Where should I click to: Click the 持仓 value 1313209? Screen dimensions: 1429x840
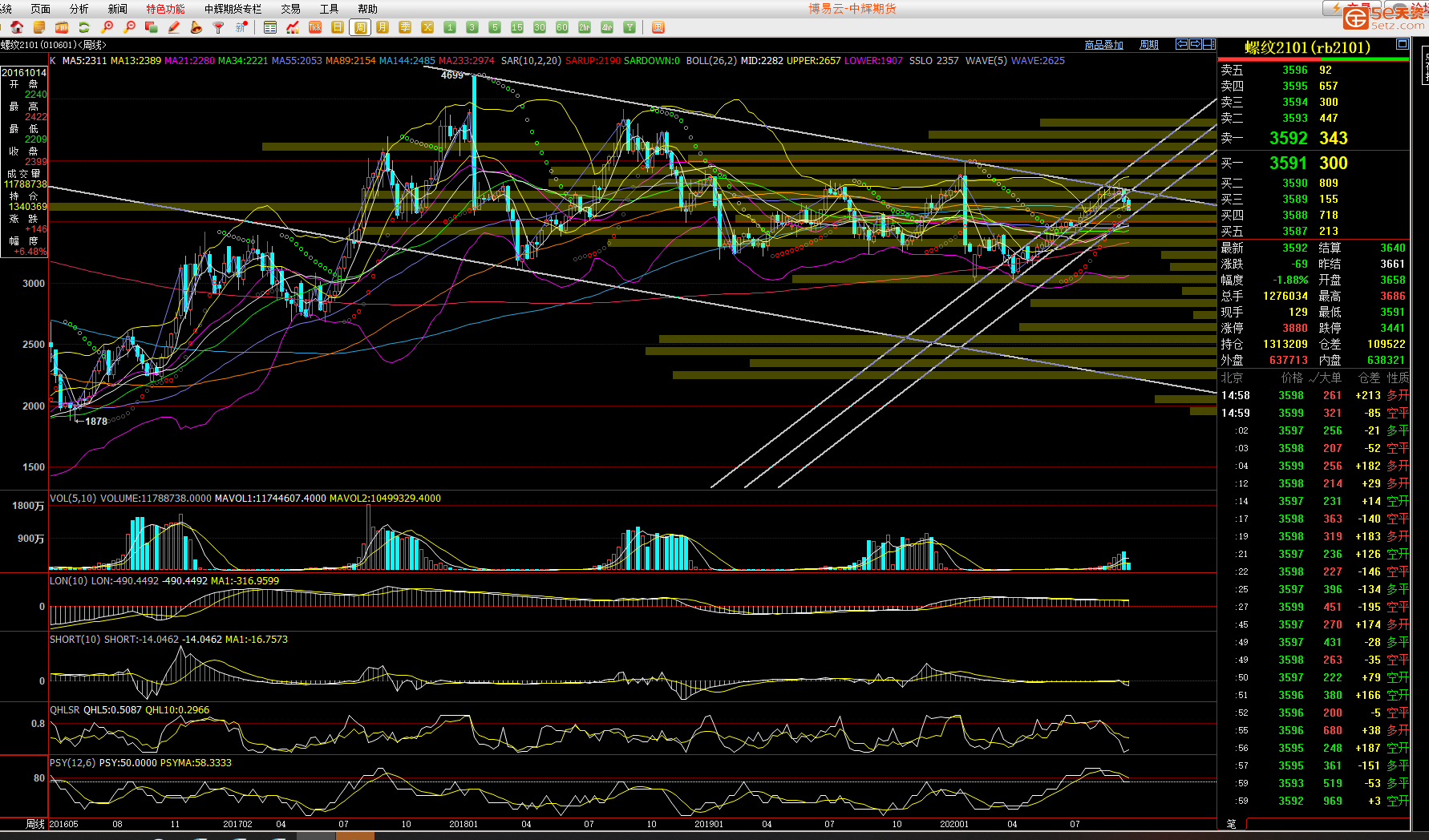click(1285, 344)
